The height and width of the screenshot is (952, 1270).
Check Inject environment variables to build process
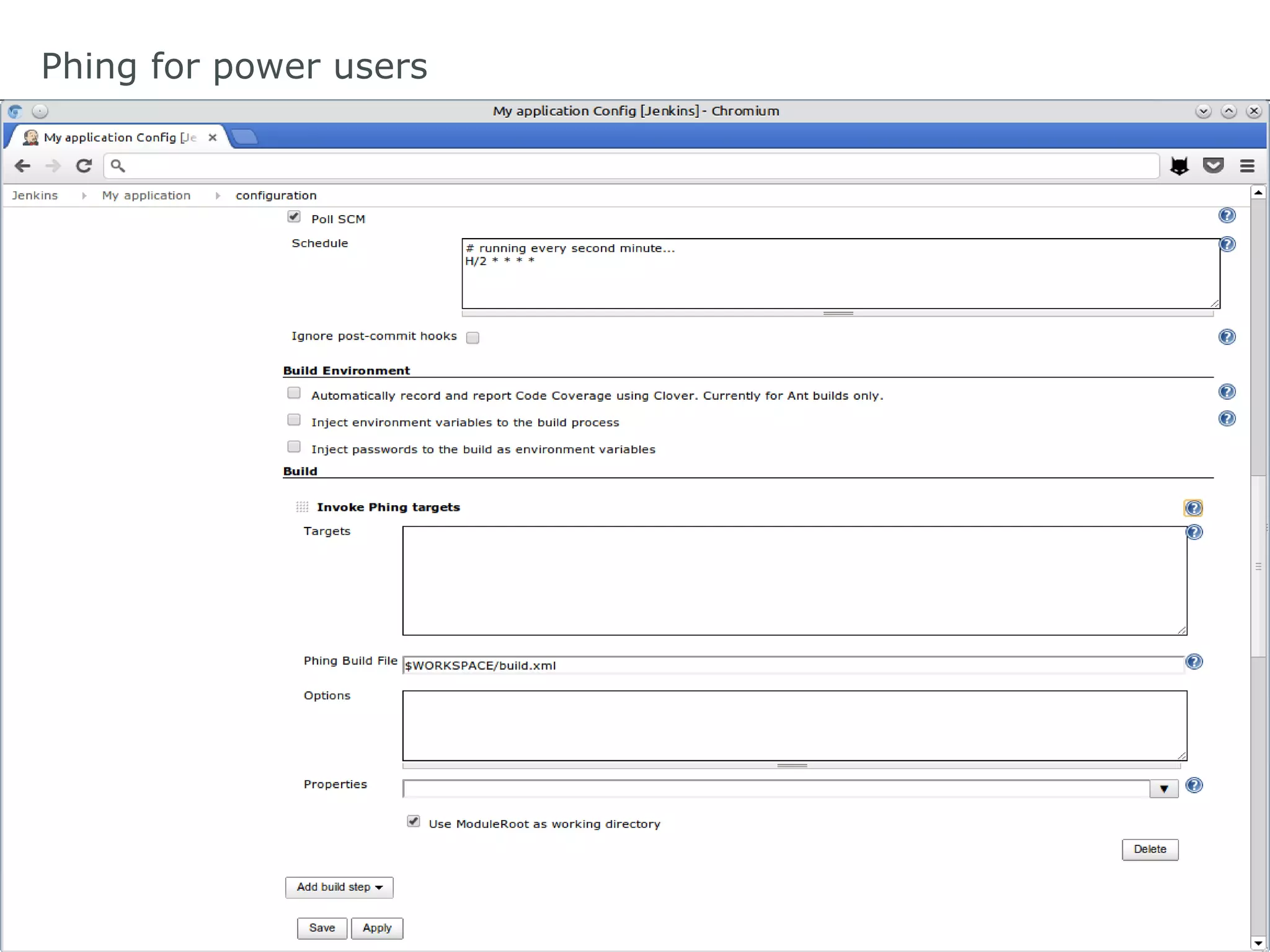(294, 420)
